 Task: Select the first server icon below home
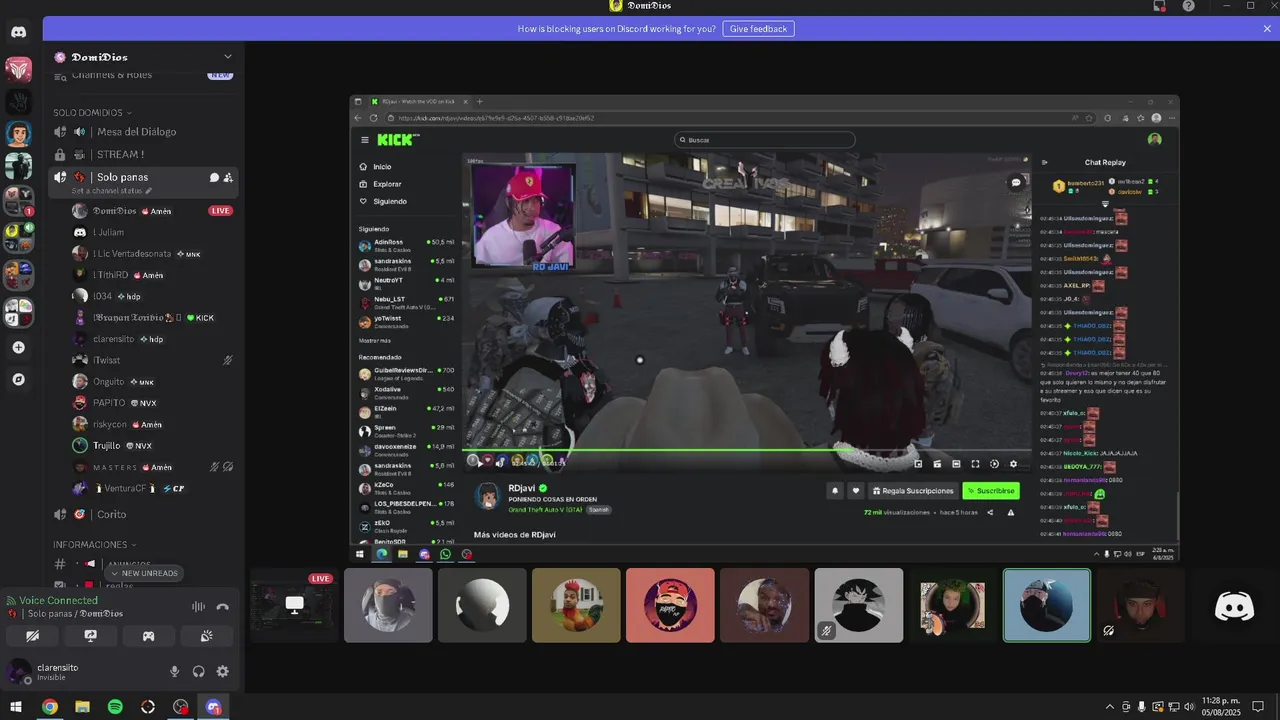[18, 69]
